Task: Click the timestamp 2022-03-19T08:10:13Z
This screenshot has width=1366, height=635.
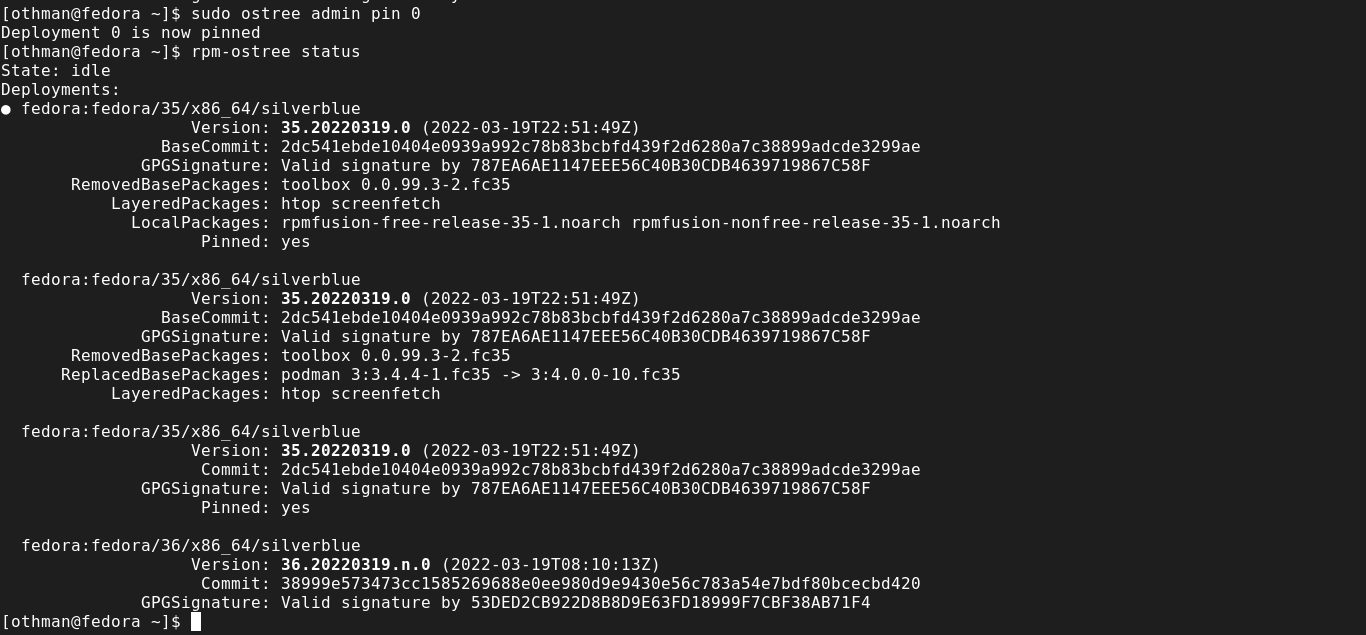Action: click(551, 565)
